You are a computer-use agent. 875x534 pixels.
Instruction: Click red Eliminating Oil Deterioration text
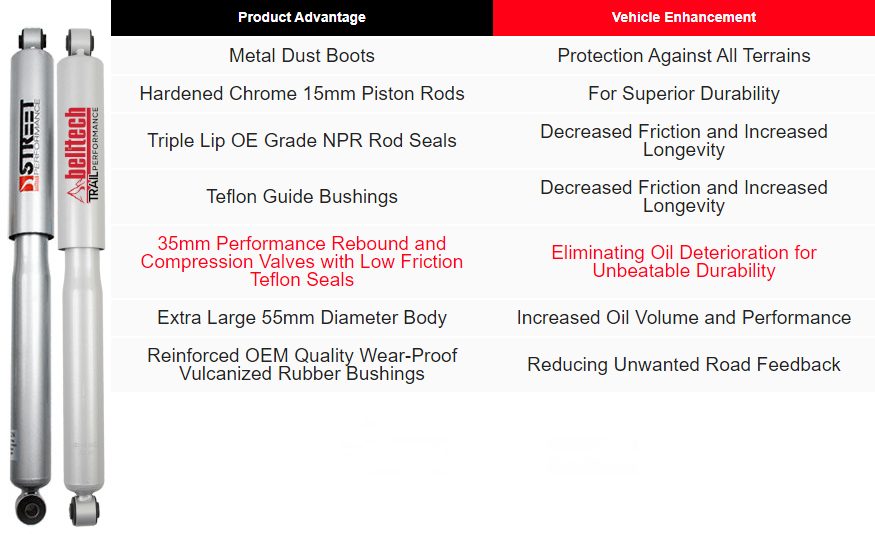point(683,261)
